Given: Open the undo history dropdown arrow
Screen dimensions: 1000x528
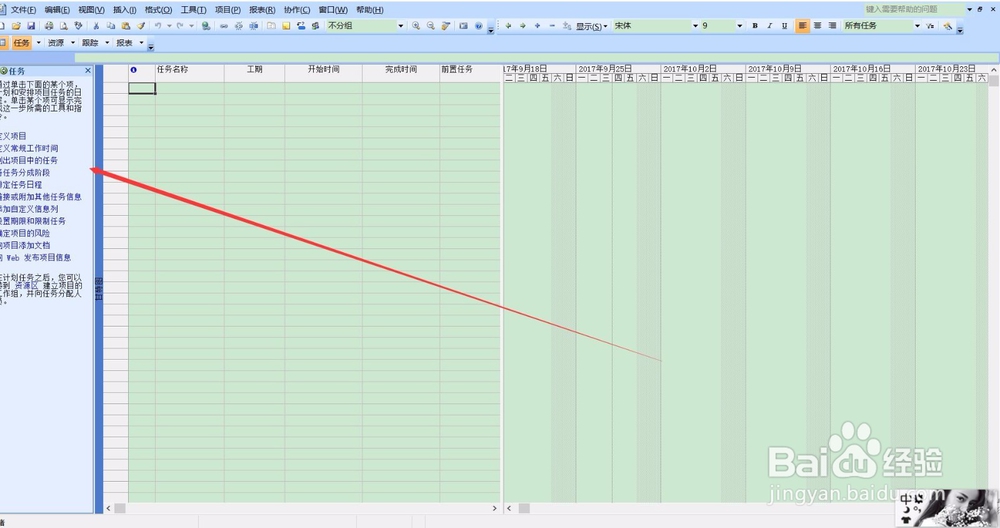Looking at the screenshot, I should [x=169, y=26].
